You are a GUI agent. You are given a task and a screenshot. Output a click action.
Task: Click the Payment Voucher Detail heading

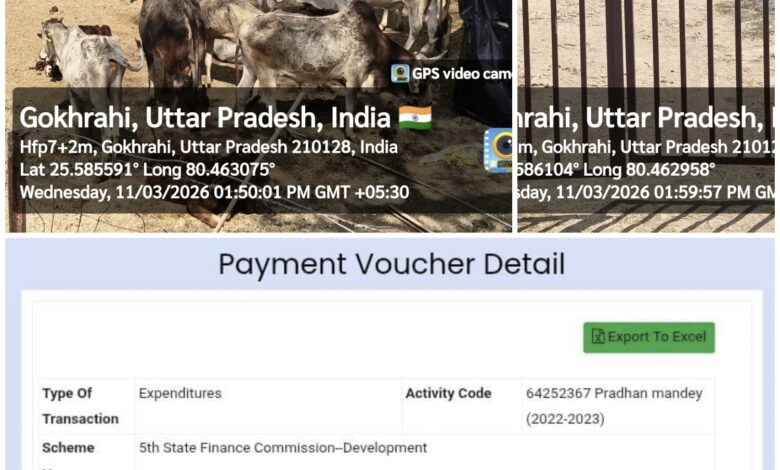coord(391,264)
